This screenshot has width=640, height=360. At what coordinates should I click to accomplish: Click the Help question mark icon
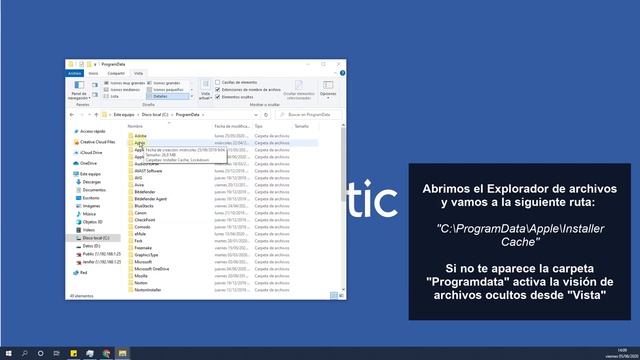[342, 73]
